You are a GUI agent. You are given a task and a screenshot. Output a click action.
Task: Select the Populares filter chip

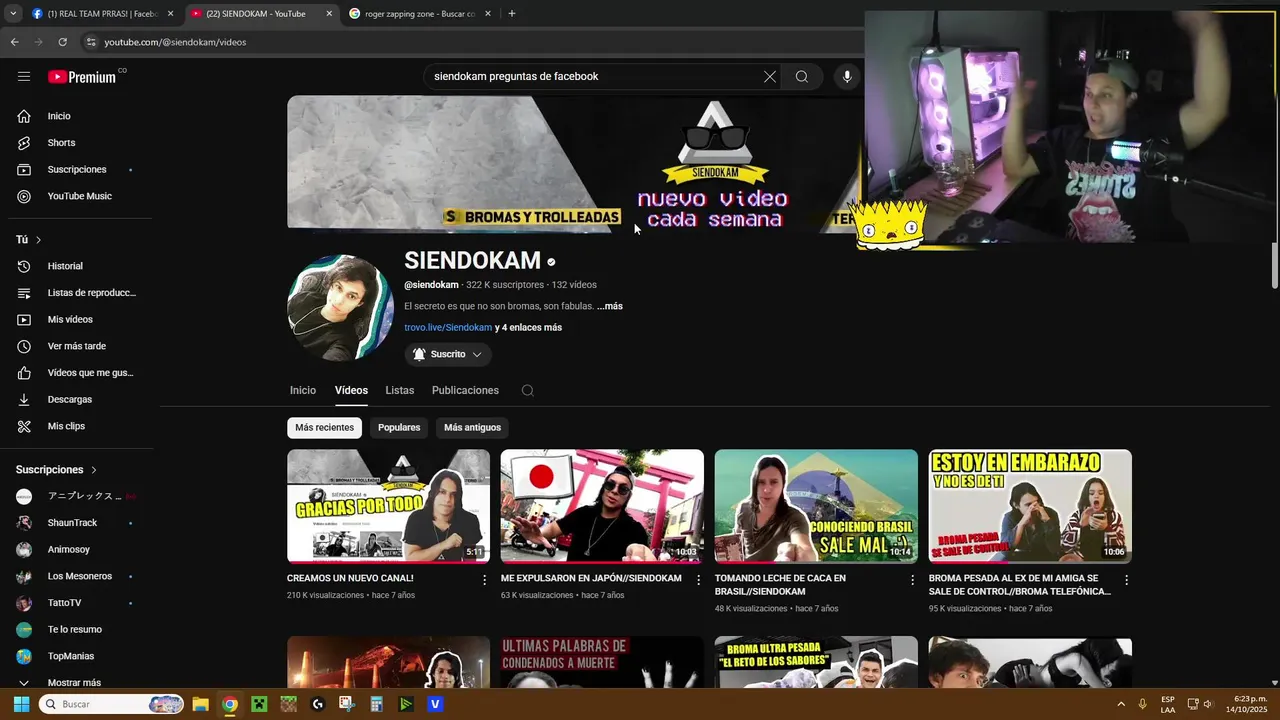point(399,428)
